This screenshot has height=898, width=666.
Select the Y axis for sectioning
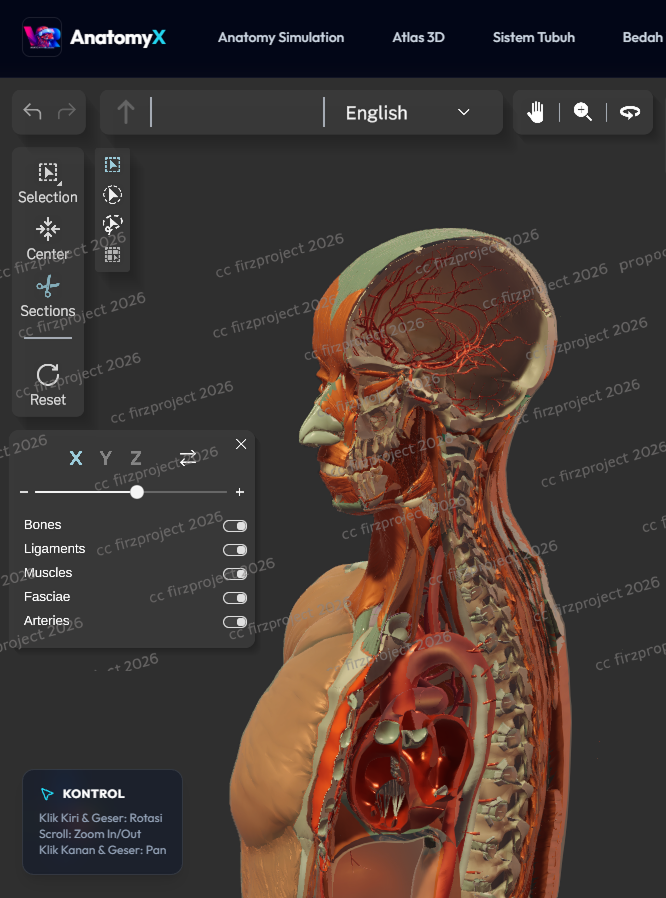point(106,459)
